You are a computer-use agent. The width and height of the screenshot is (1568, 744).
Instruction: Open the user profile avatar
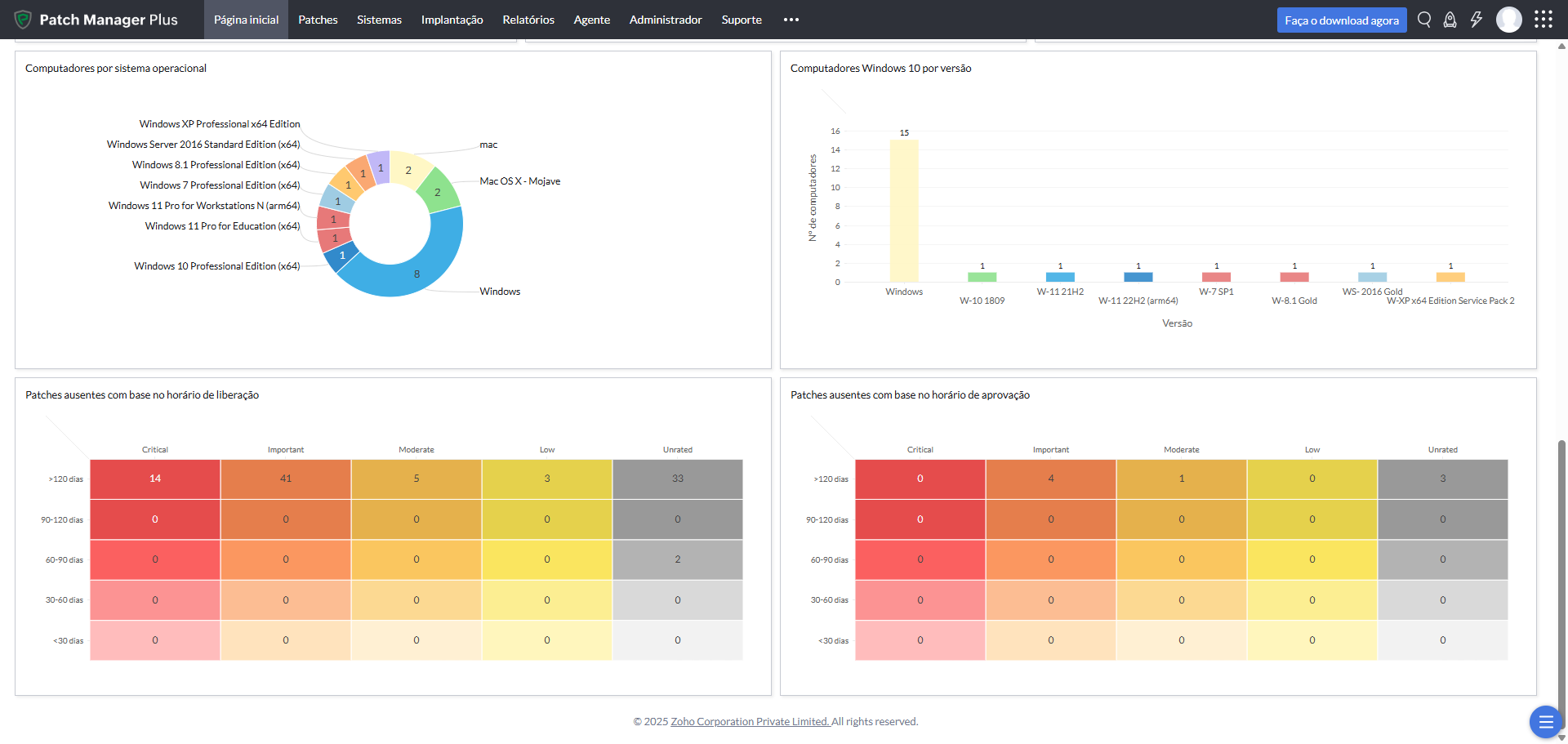(1508, 20)
